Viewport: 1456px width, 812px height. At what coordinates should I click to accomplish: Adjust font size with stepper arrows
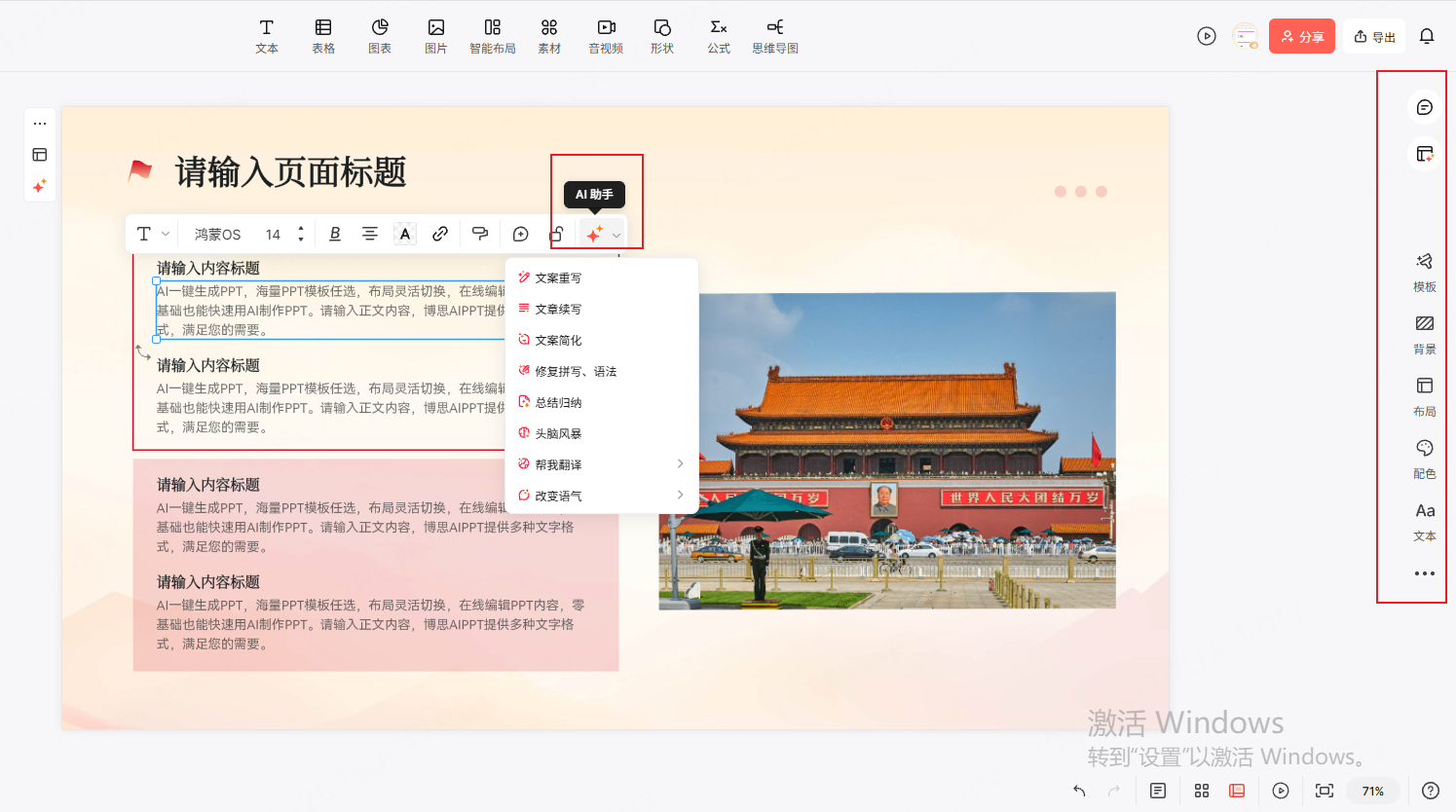[x=301, y=234]
